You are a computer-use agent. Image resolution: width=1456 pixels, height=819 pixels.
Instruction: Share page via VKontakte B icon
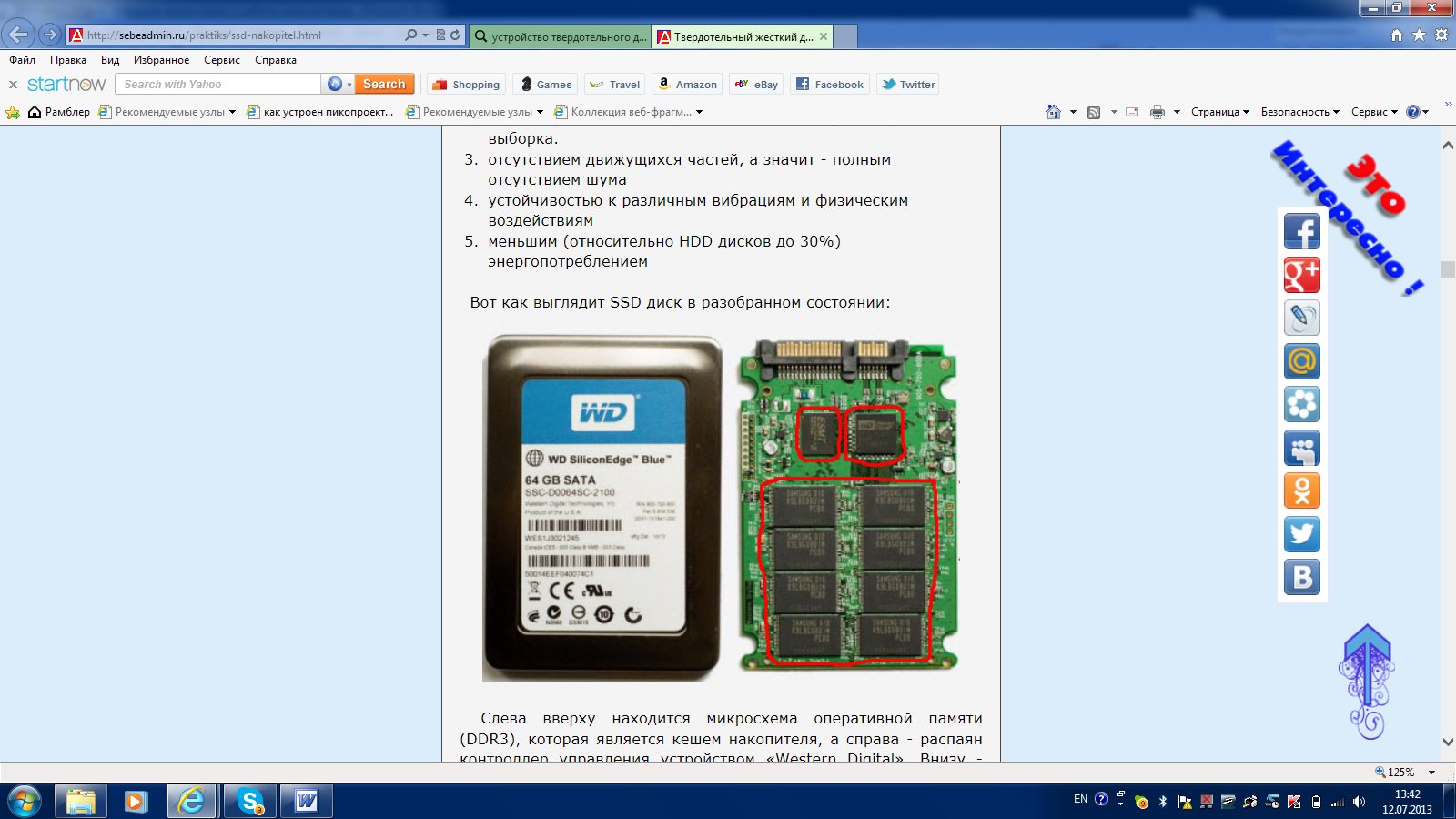click(1302, 577)
